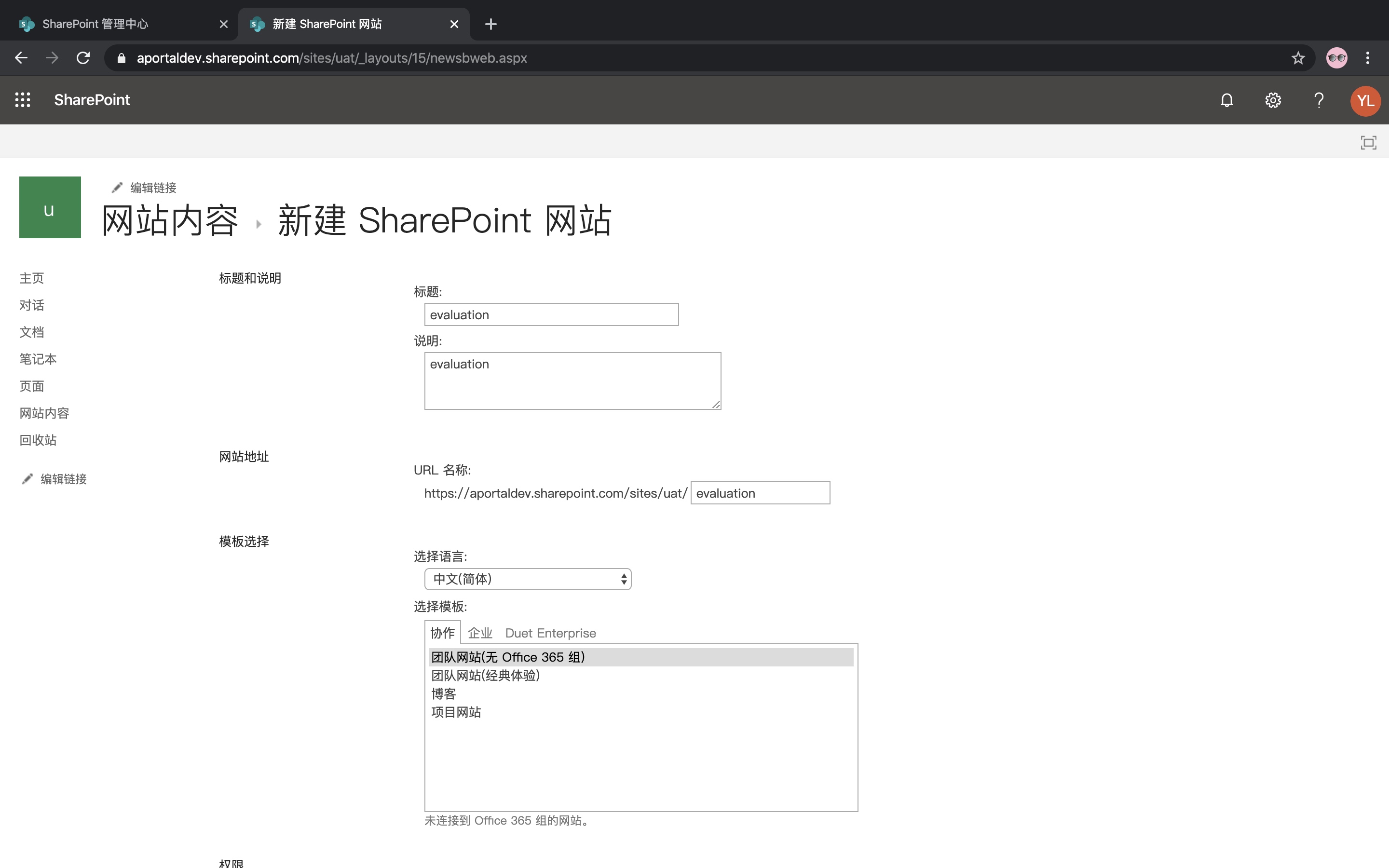Open the notifications bell

(x=1226, y=100)
